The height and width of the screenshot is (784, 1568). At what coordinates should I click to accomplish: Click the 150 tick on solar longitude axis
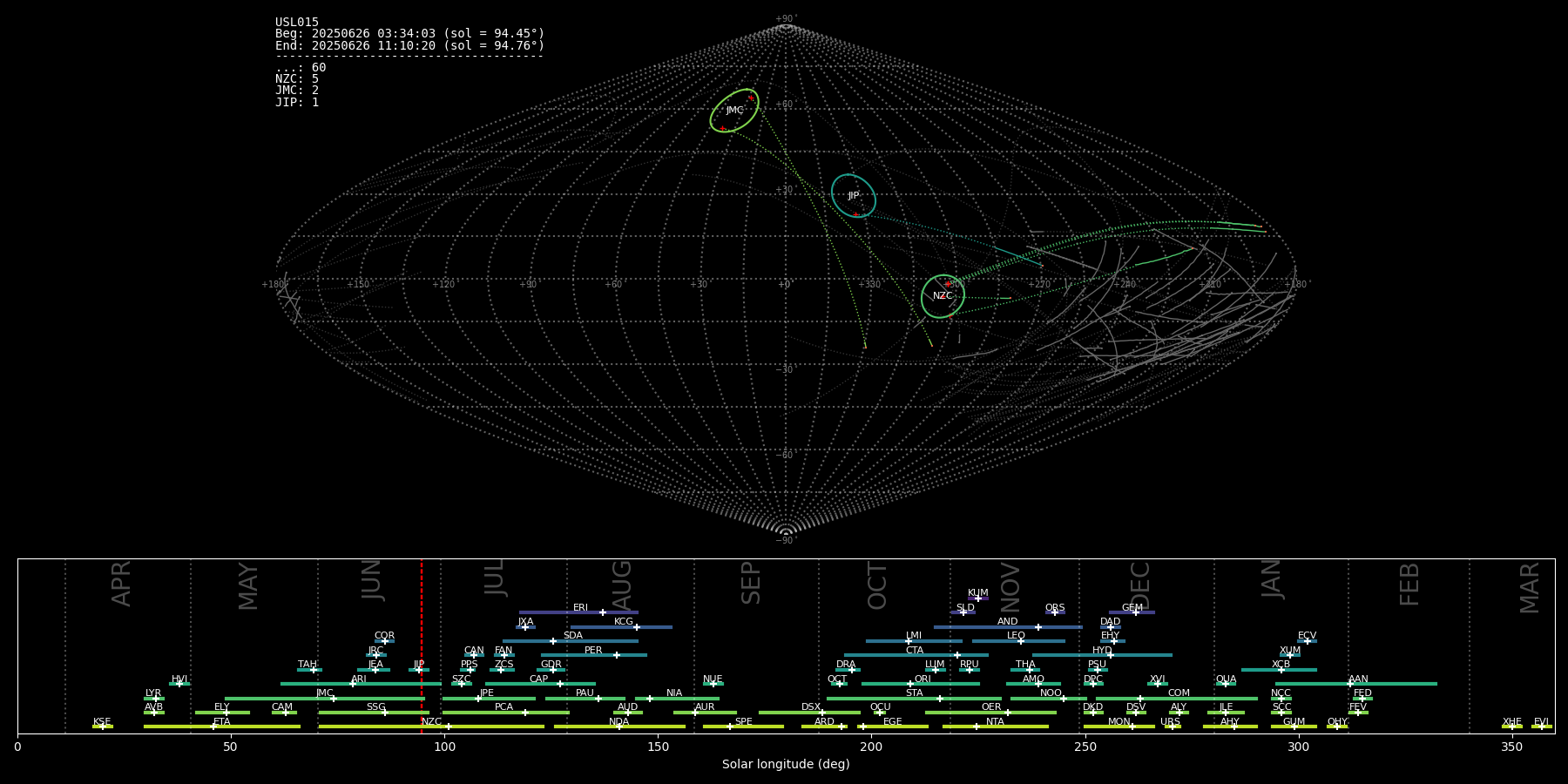(x=658, y=747)
